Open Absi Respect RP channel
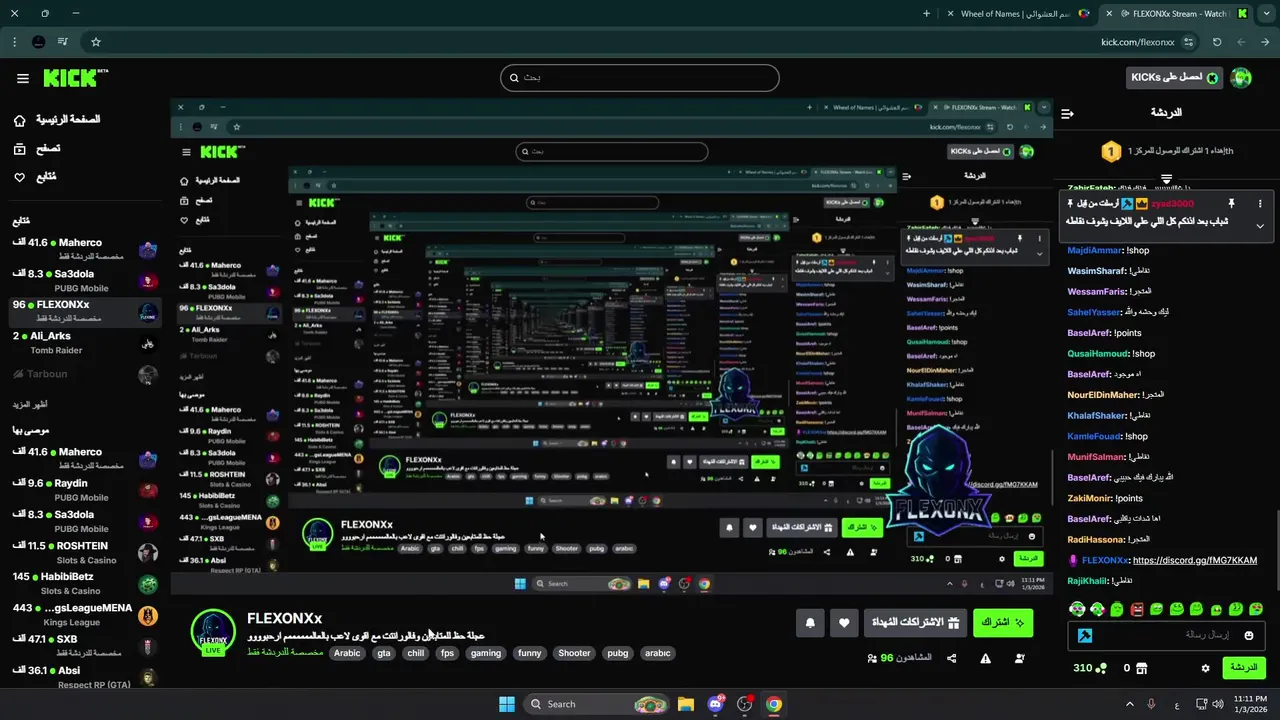The width and height of the screenshot is (1280, 720). [x=84, y=677]
